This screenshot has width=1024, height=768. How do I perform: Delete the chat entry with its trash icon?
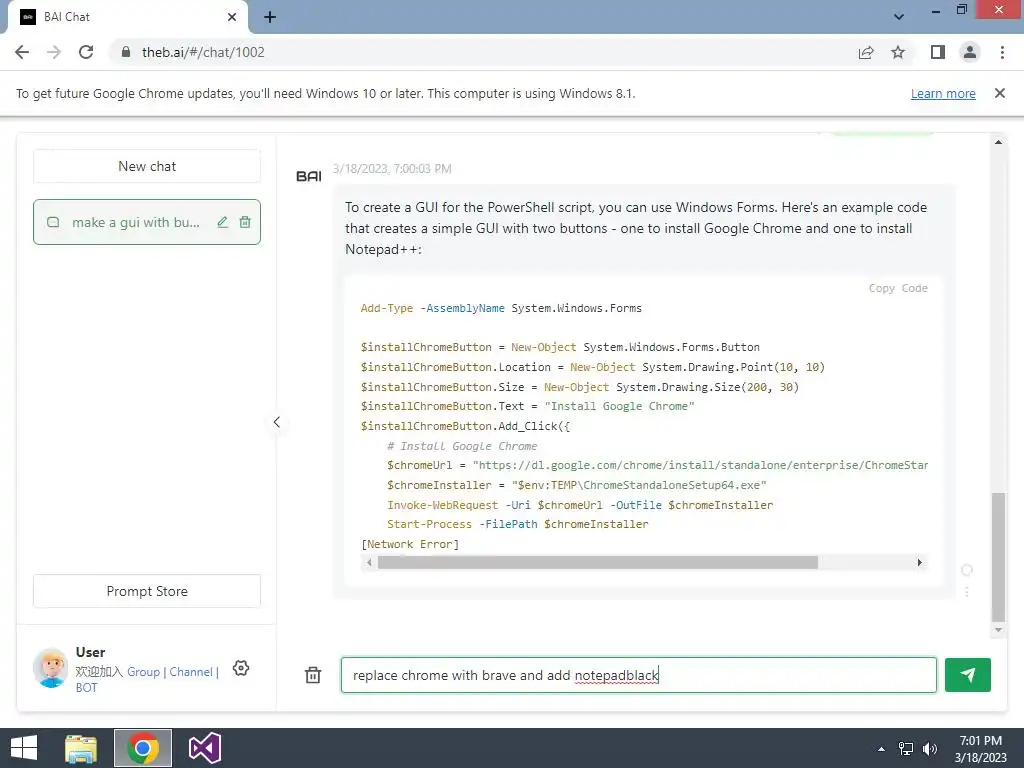tap(245, 222)
